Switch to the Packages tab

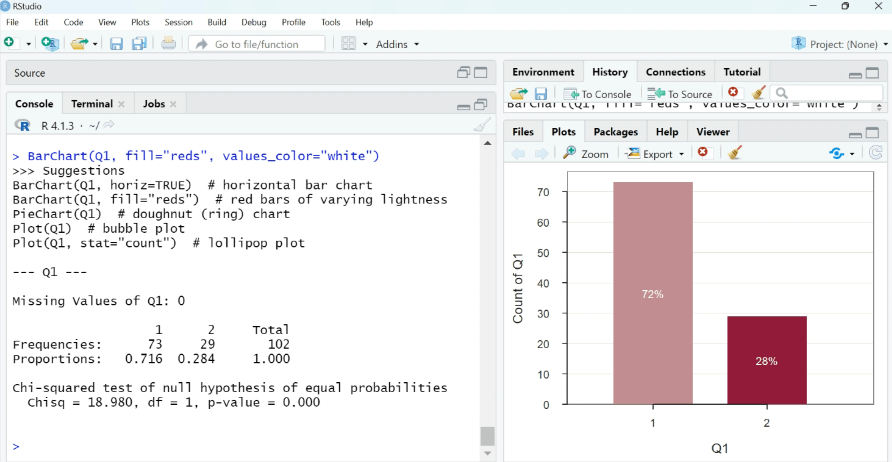[x=615, y=132]
